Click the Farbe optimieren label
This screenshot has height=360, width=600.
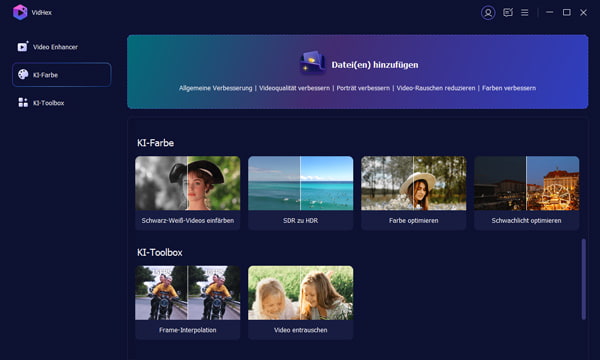click(413, 220)
